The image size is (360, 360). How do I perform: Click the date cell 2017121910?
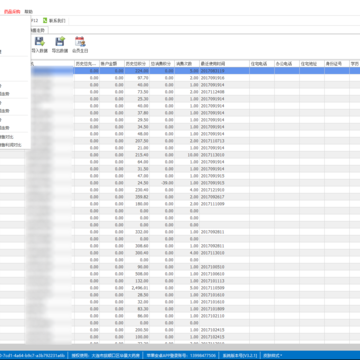pyautogui.click(x=224, y=190)
